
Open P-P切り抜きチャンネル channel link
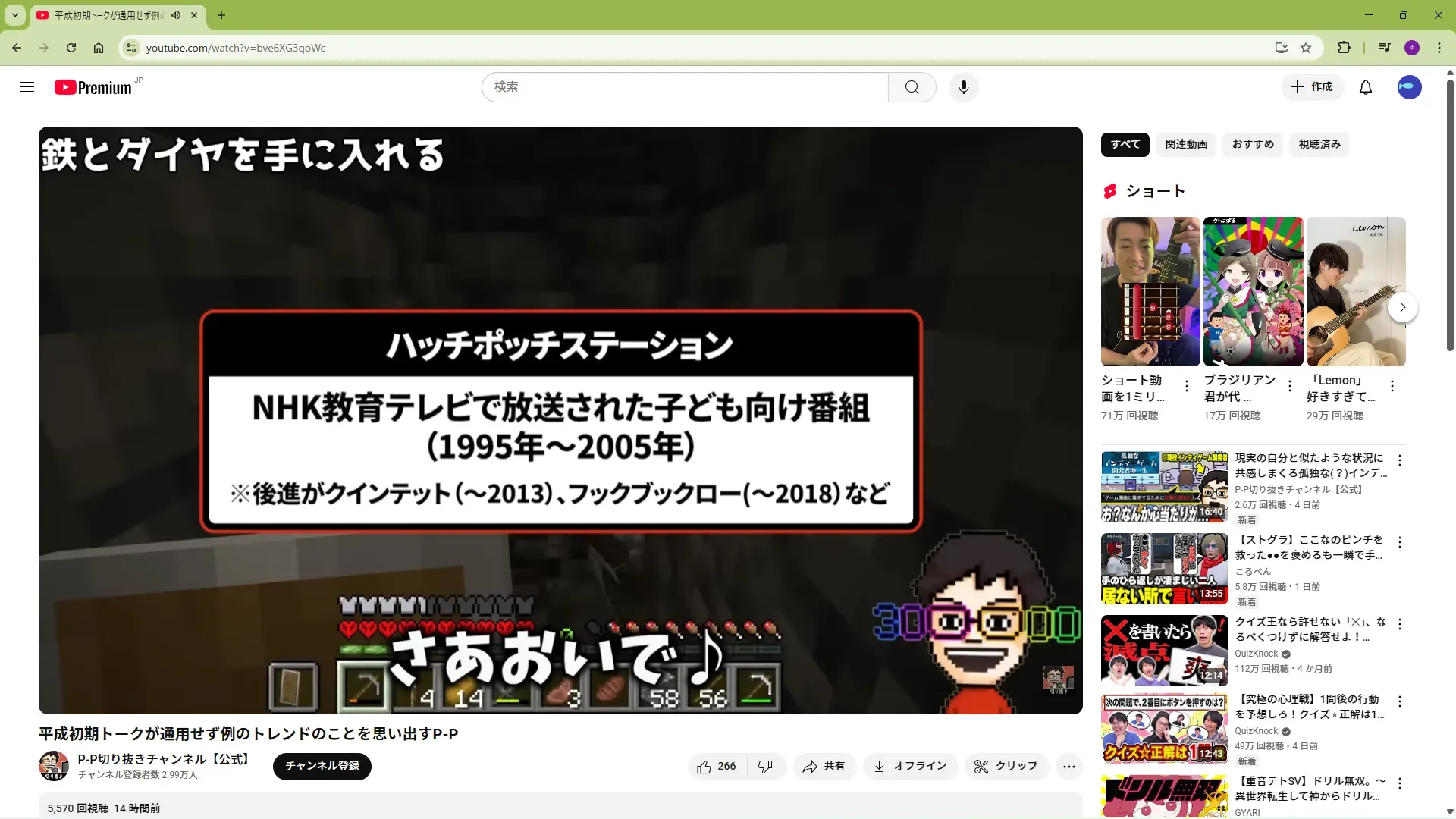164,759
